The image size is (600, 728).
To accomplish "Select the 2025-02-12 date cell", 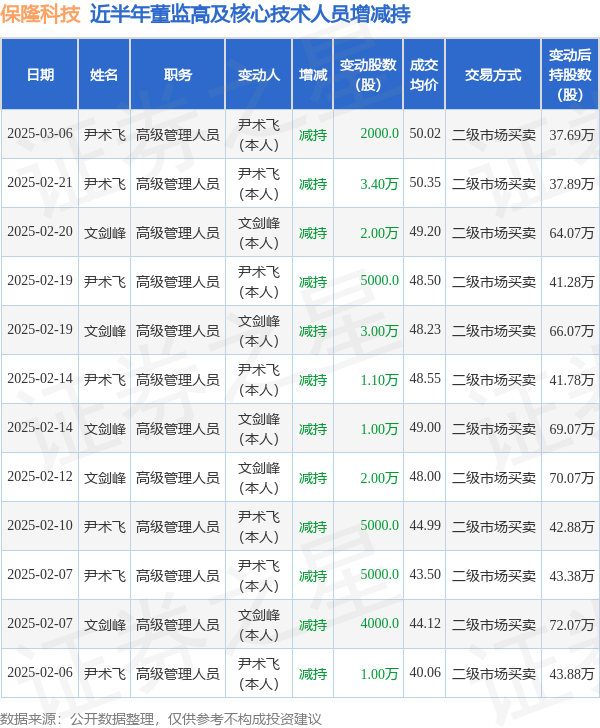I will click(x=40, y=477).
